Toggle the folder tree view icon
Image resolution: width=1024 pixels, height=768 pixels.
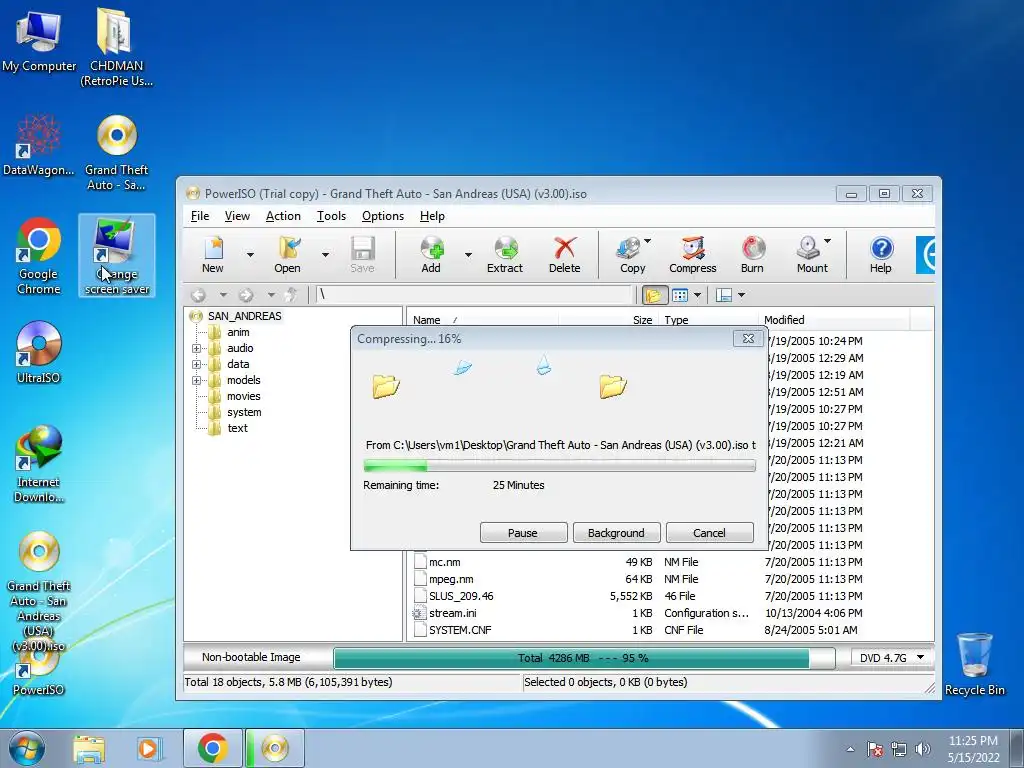653,295
